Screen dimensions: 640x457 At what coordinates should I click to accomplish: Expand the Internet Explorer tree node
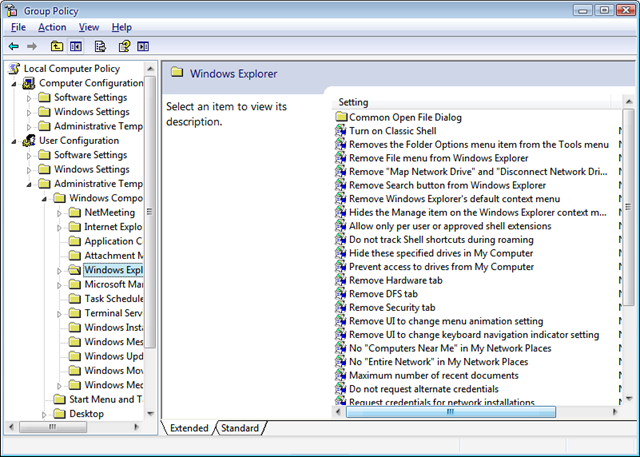59,228
